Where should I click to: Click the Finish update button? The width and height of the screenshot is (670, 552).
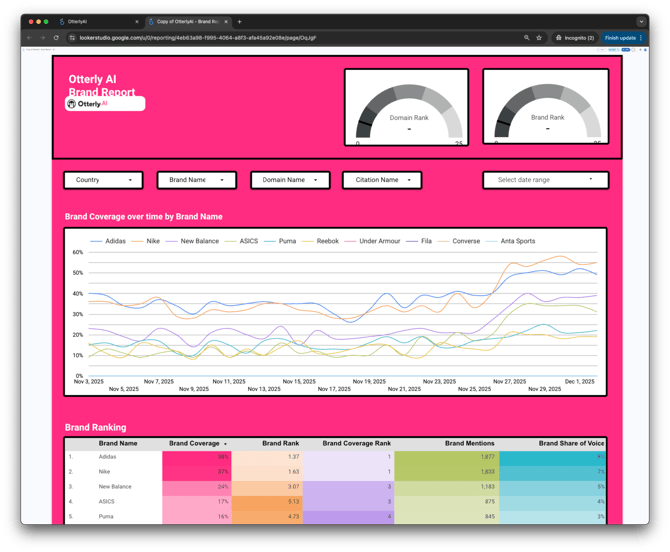pos(623,38)
